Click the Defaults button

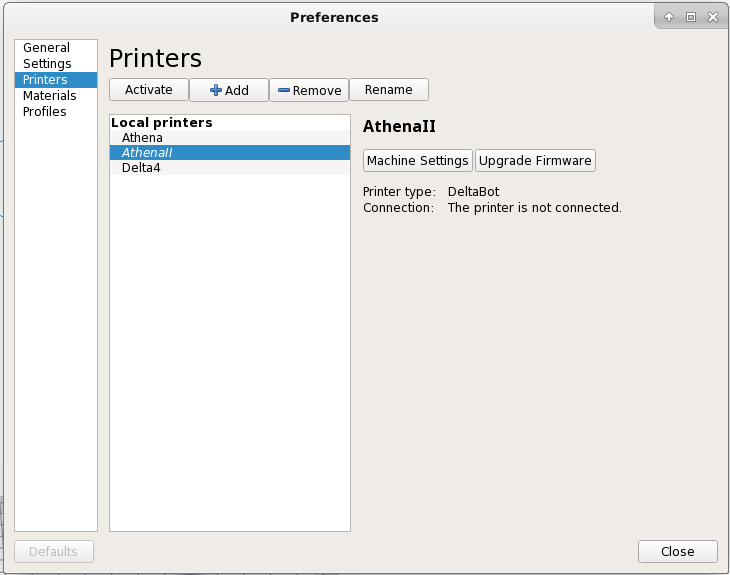(53, 552)
